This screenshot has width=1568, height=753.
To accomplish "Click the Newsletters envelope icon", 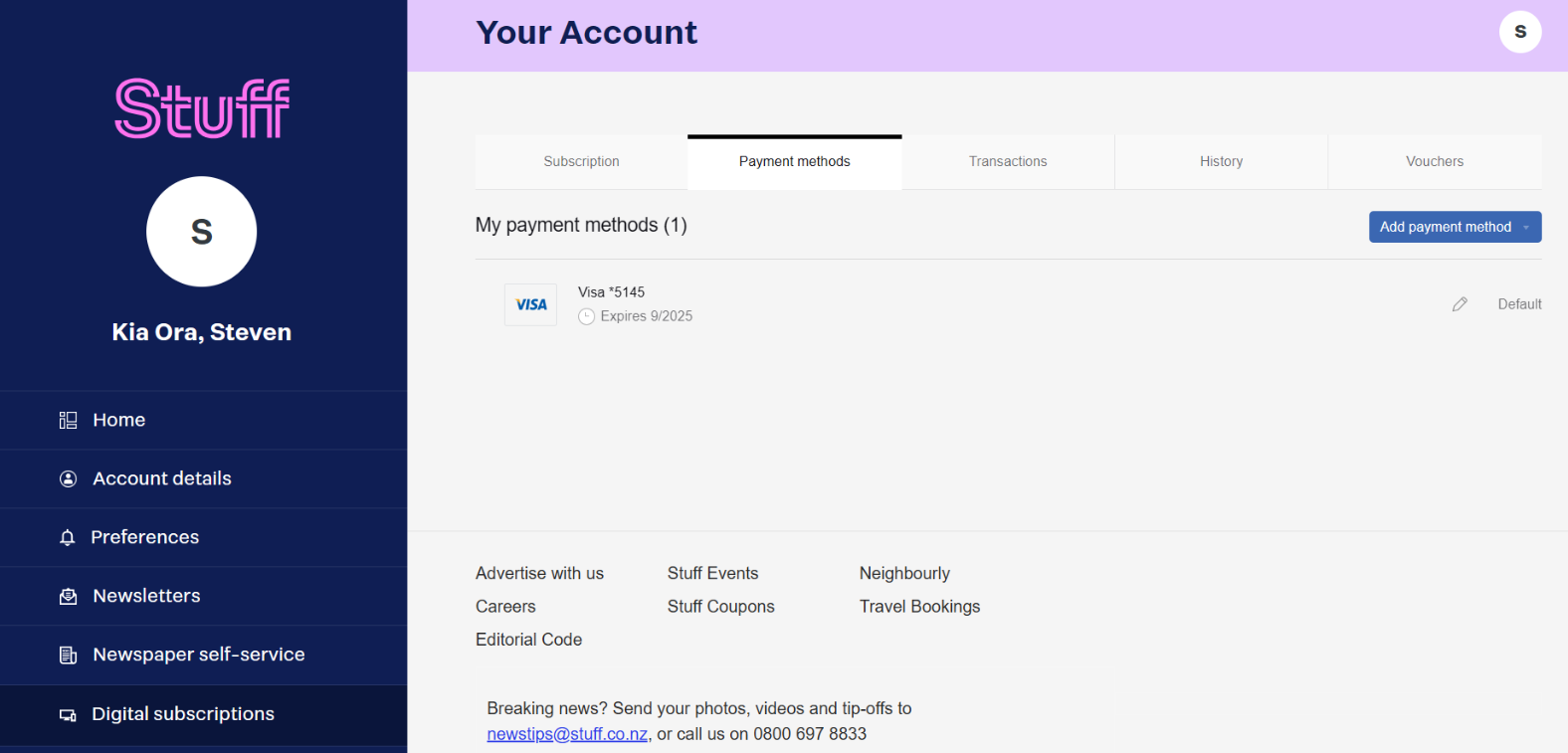I will (x=68, y=597).
